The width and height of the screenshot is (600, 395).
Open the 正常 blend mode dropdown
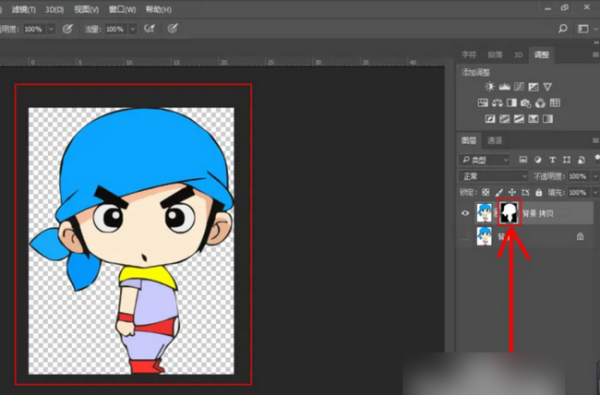tap(494, 176)
